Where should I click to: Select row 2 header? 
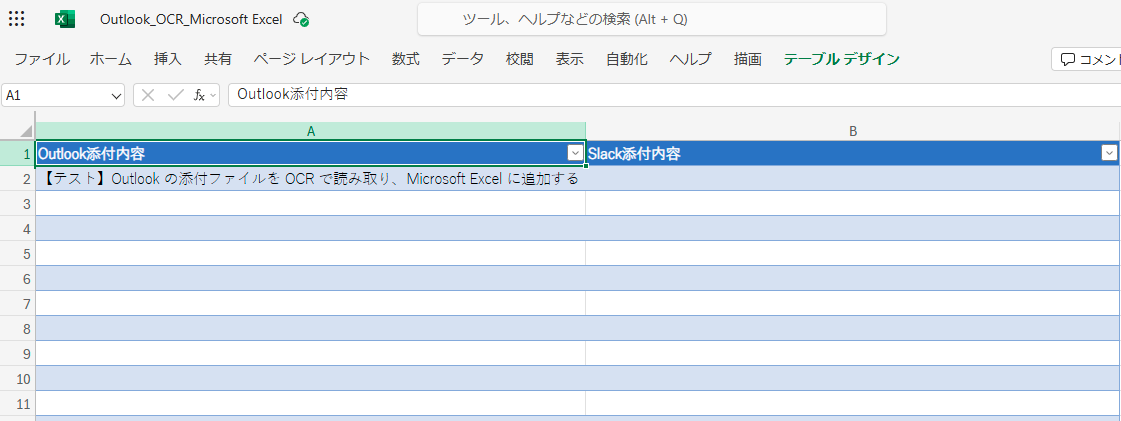pyautogui.click(x=17, y=179)
